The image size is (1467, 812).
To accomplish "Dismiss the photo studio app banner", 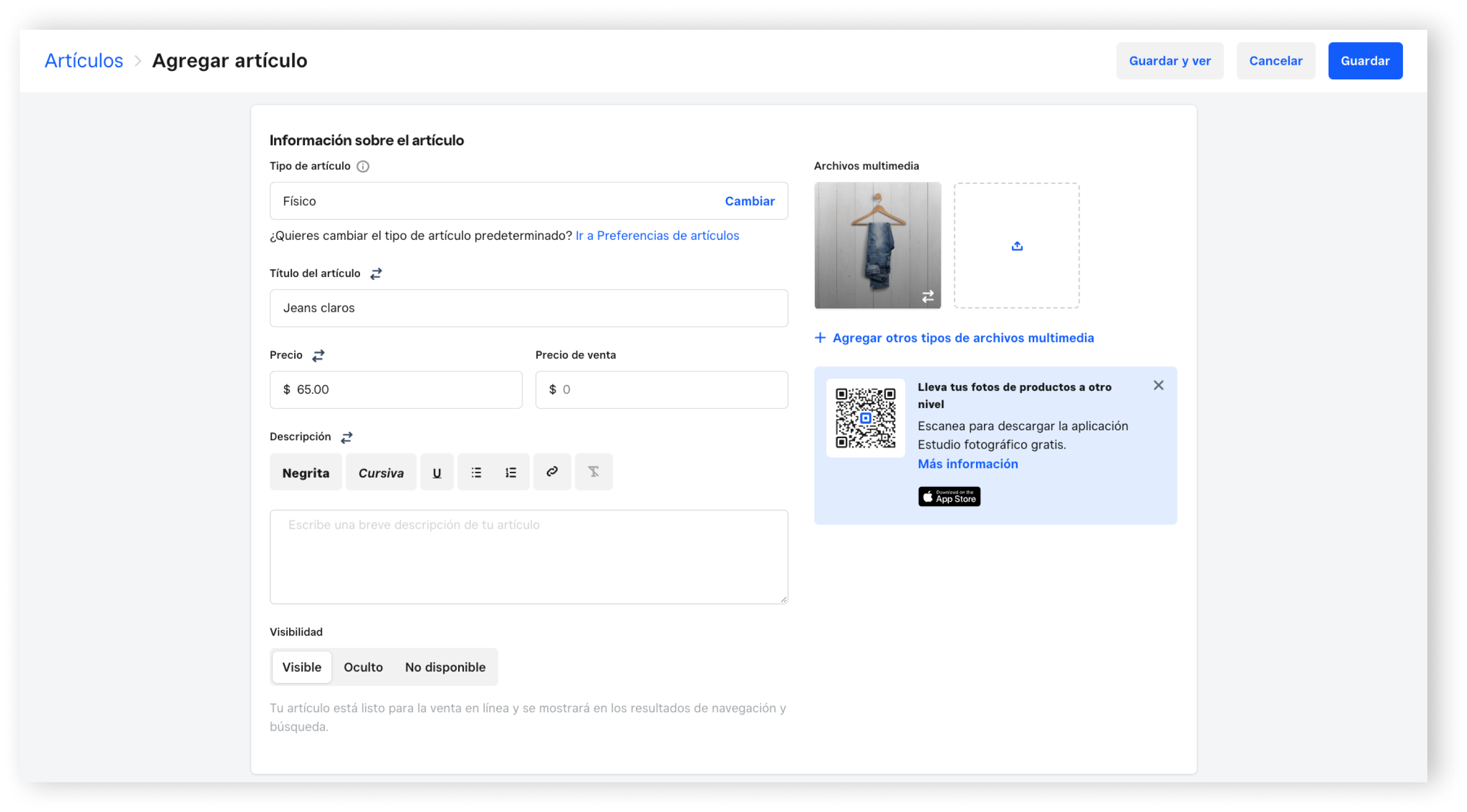I will [1159, 386].
